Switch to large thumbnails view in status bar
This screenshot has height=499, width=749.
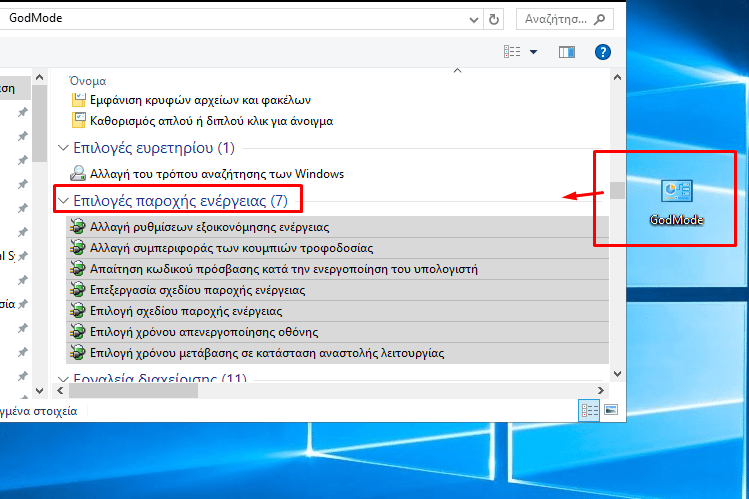point(611,410)
